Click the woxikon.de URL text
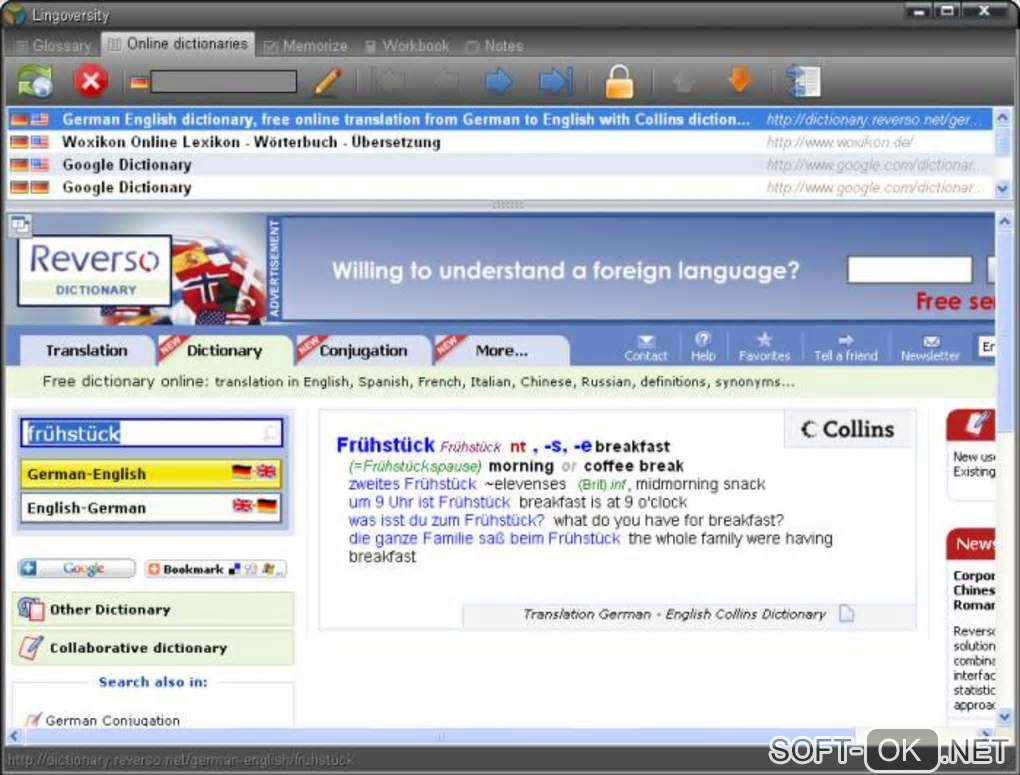This screenshot has height=775, width=1020. pyautogui.click(x=840, y=142)
